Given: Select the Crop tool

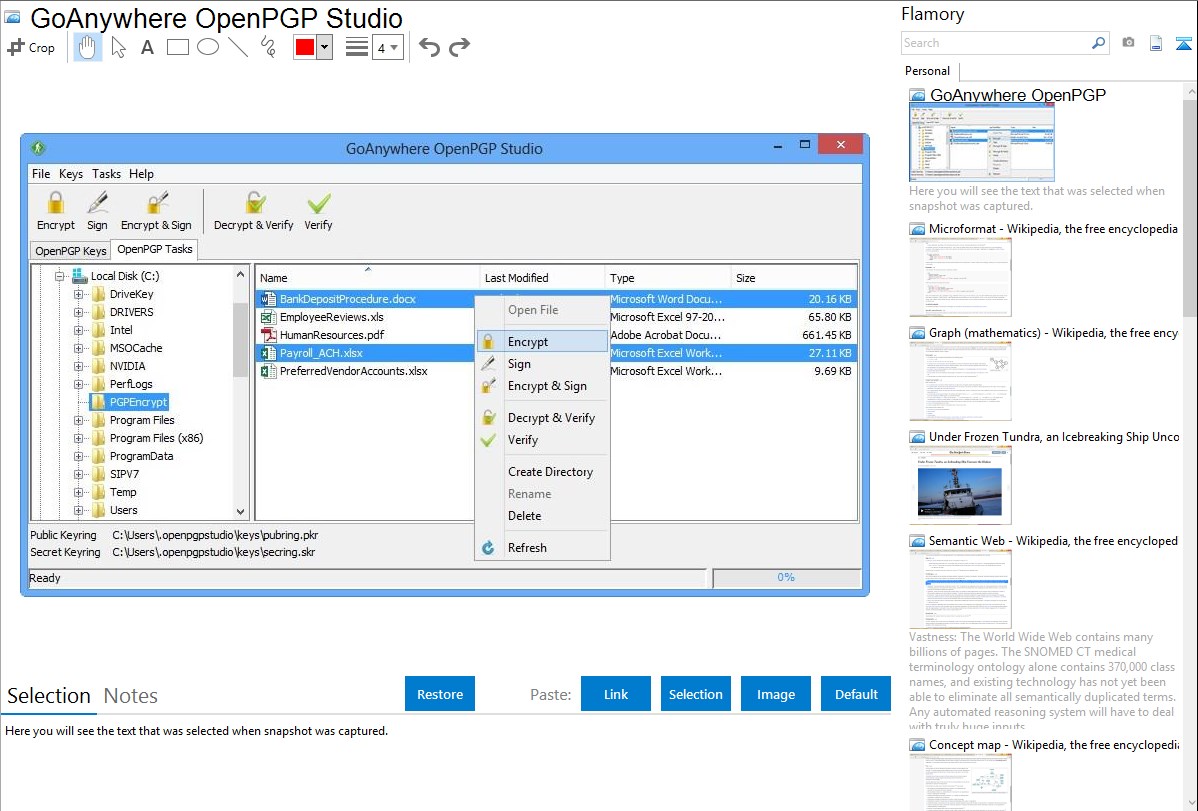Looking at the screenshot, I should coord(31,47).
